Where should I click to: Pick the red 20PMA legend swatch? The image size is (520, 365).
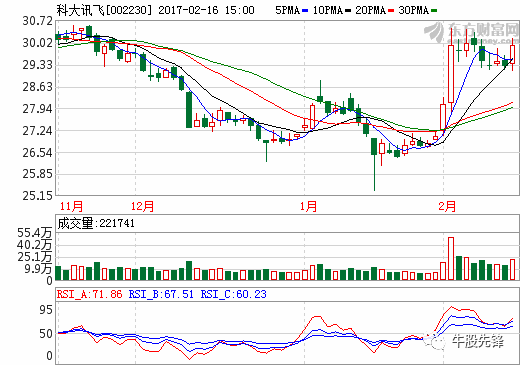pyautogui.click(x=391, y=11)
